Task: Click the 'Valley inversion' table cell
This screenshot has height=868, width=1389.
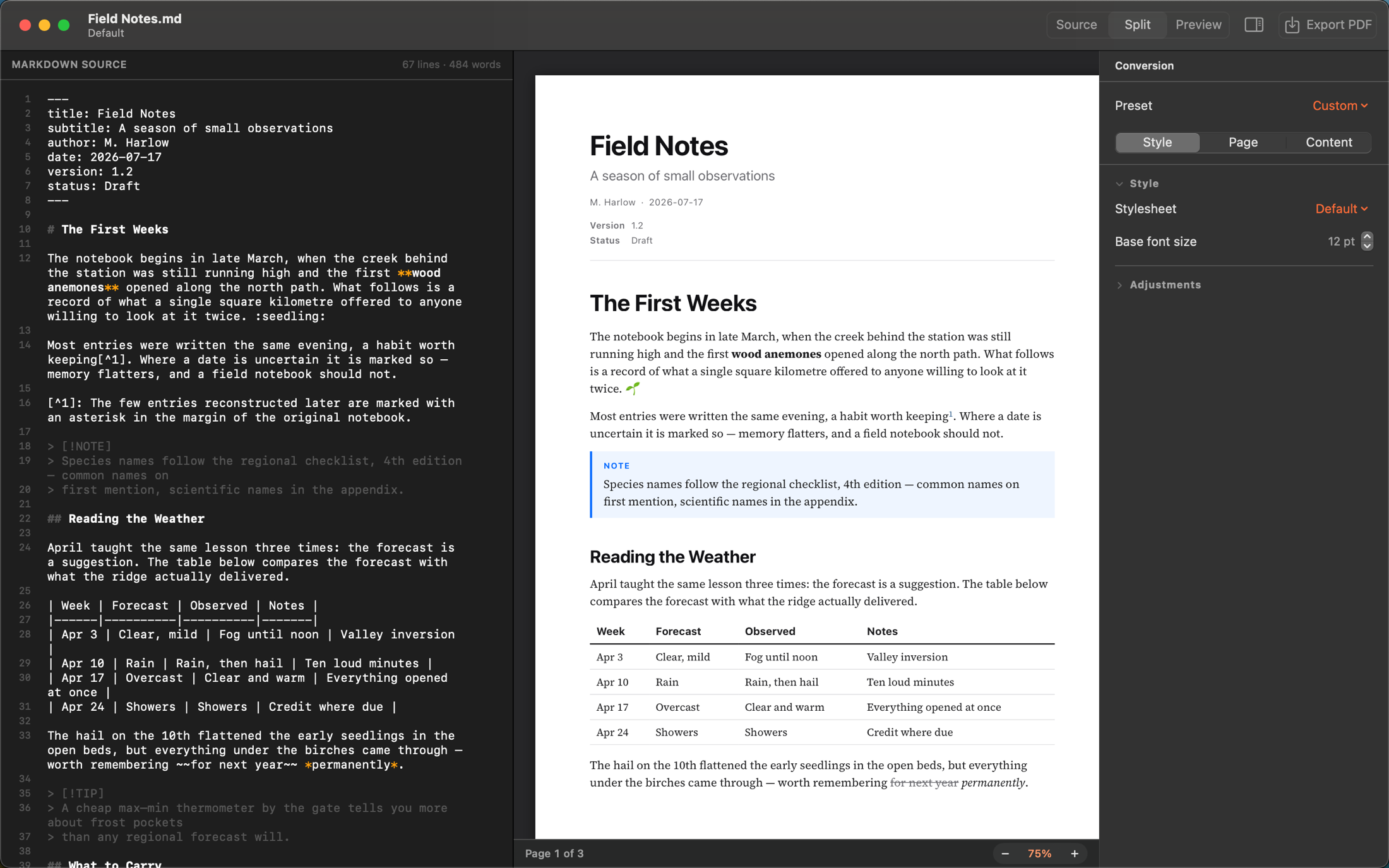Action: (x=907, y=657)
